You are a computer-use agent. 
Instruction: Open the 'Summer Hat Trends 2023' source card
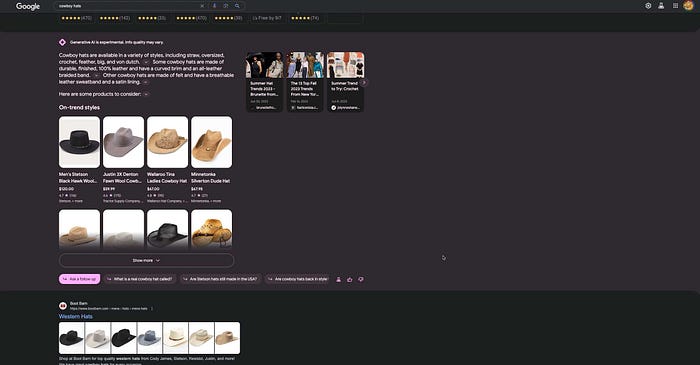tap(264, 82)
